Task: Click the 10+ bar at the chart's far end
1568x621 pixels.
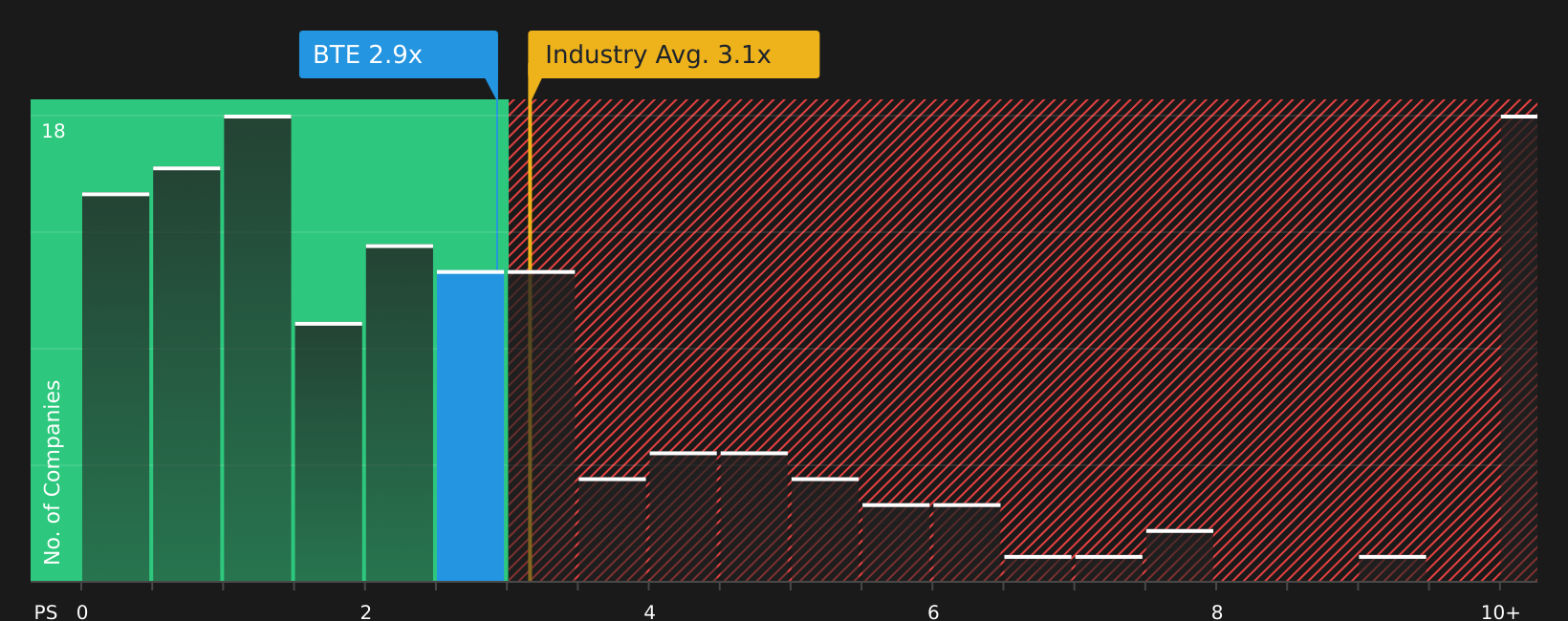Action: pos(1519,349)
